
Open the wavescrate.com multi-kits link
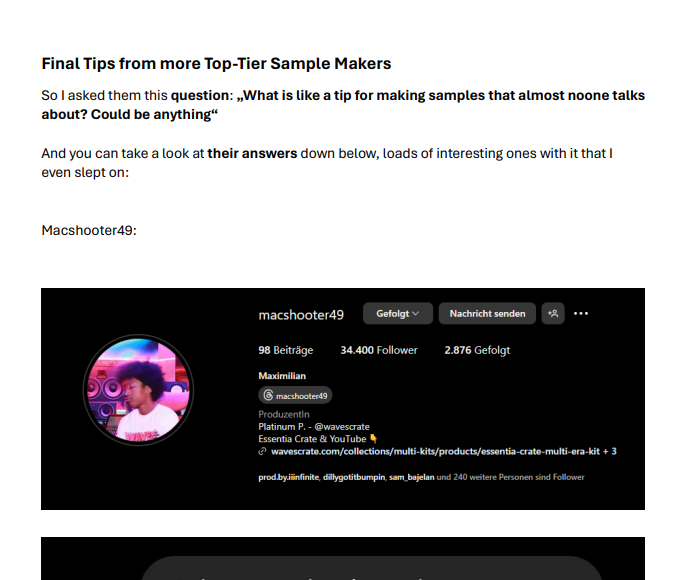click(x=435, y=451)
